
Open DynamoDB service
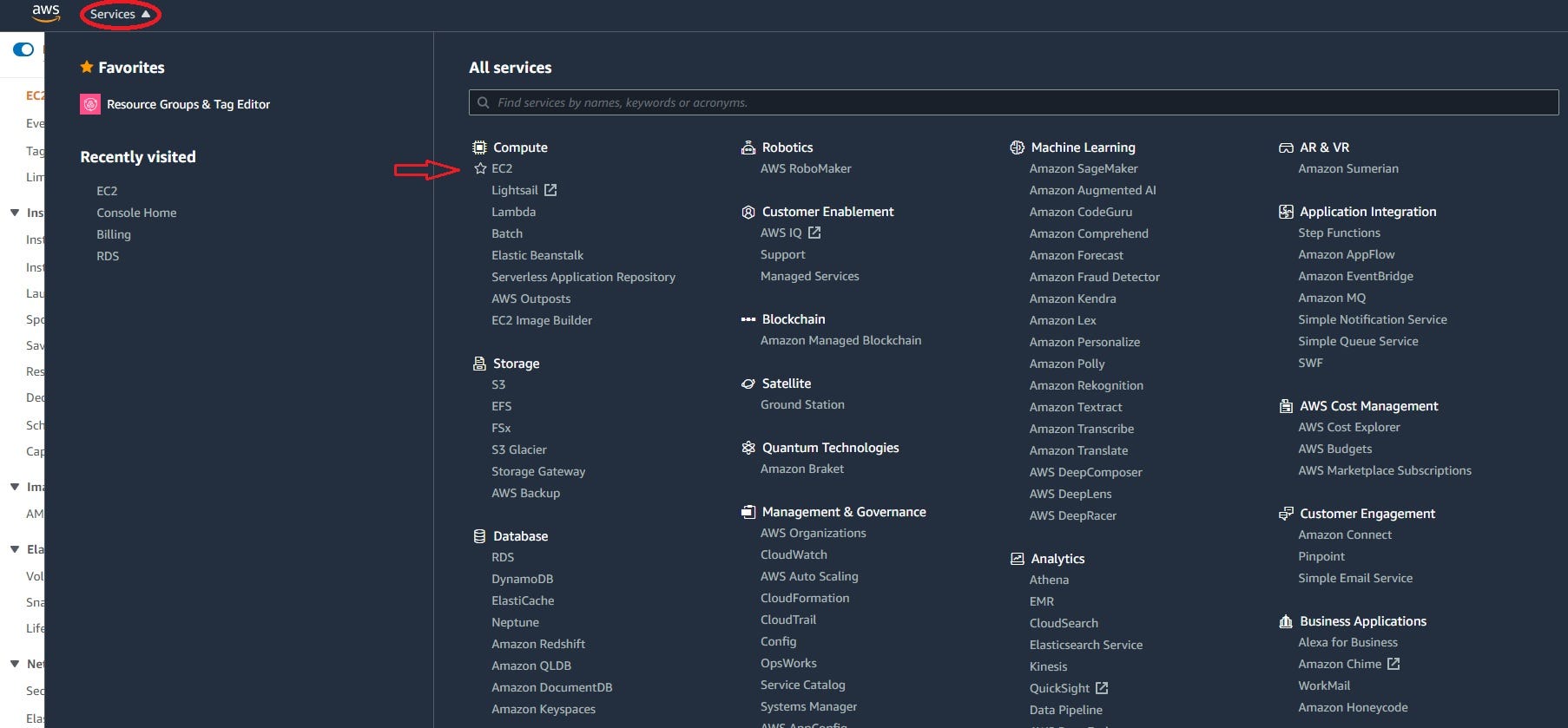click(522, 579)
